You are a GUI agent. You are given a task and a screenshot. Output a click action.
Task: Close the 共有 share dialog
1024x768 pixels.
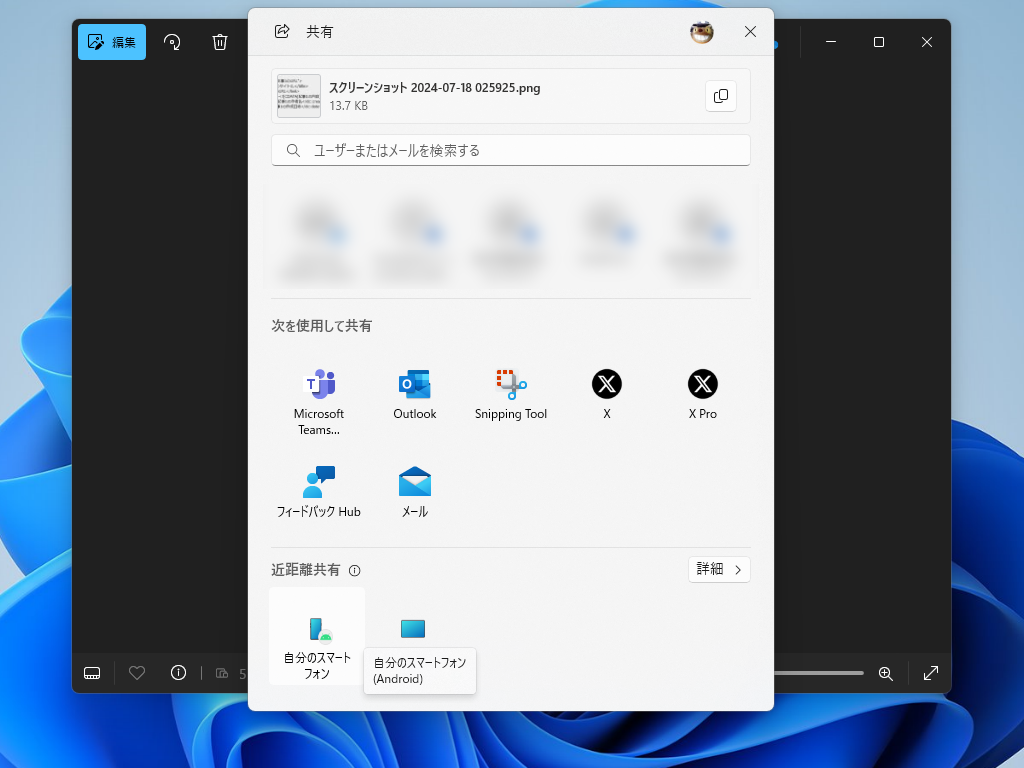point(750,31)
